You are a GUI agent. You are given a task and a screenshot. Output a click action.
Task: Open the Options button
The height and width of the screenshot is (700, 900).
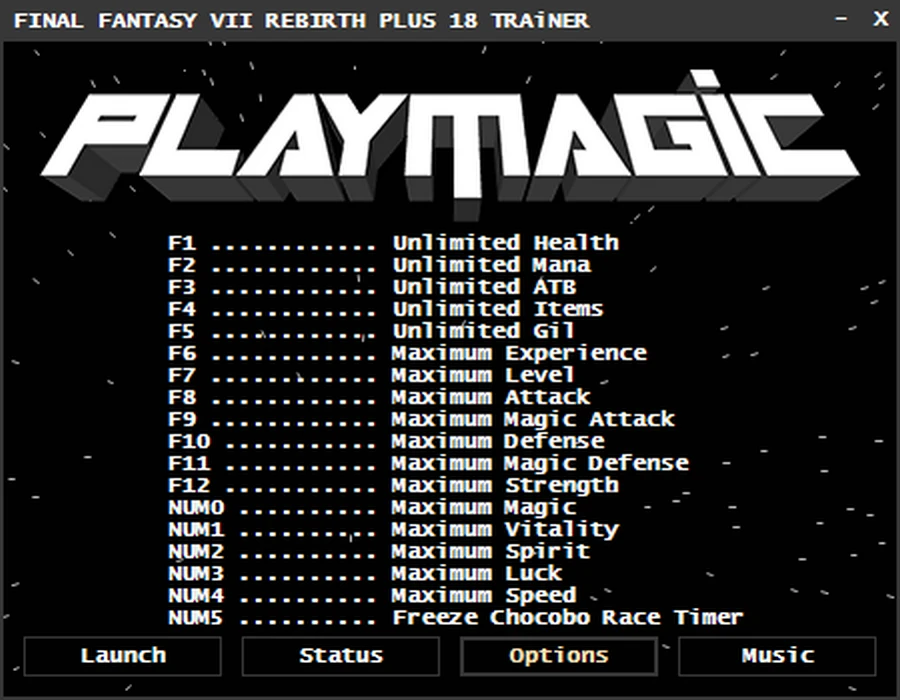pos(558,655)
